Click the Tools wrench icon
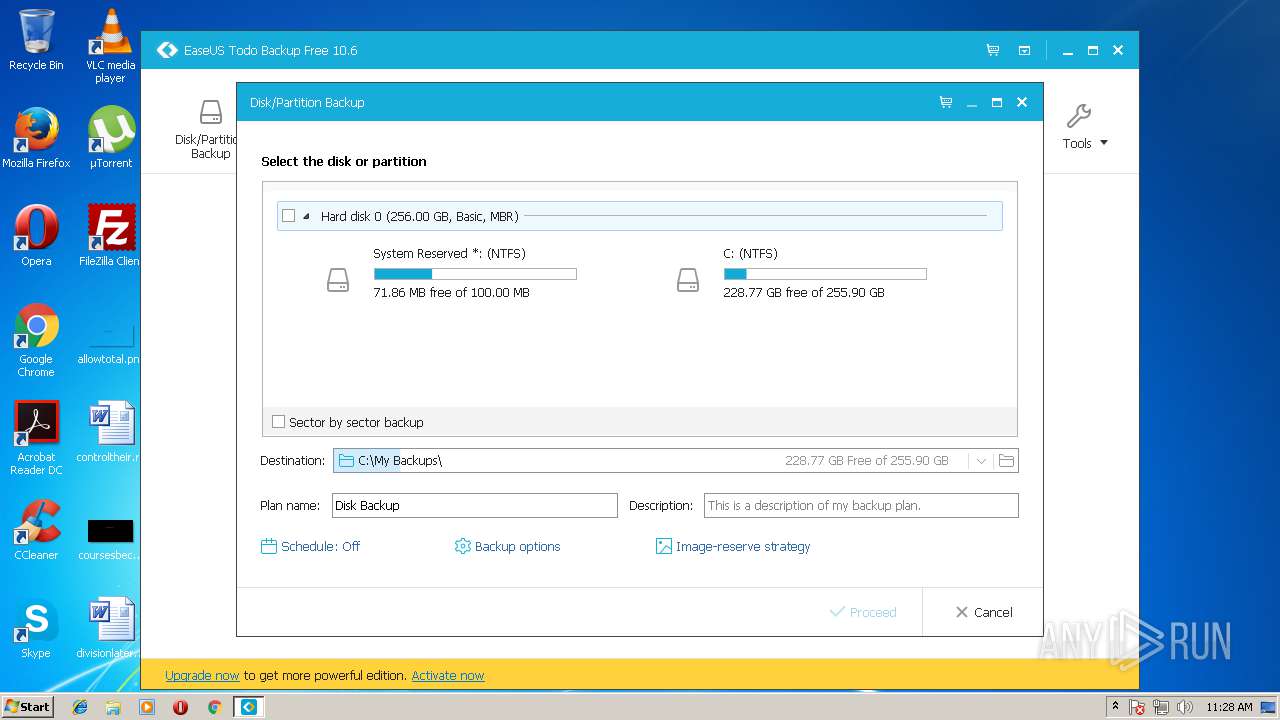 pos(1078,116)
